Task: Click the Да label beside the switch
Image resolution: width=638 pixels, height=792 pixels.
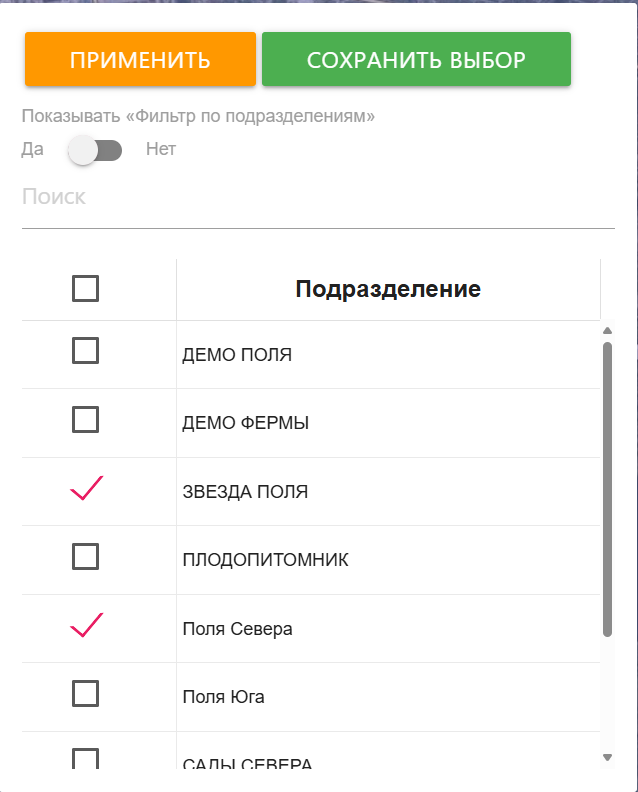Action: 32,150
